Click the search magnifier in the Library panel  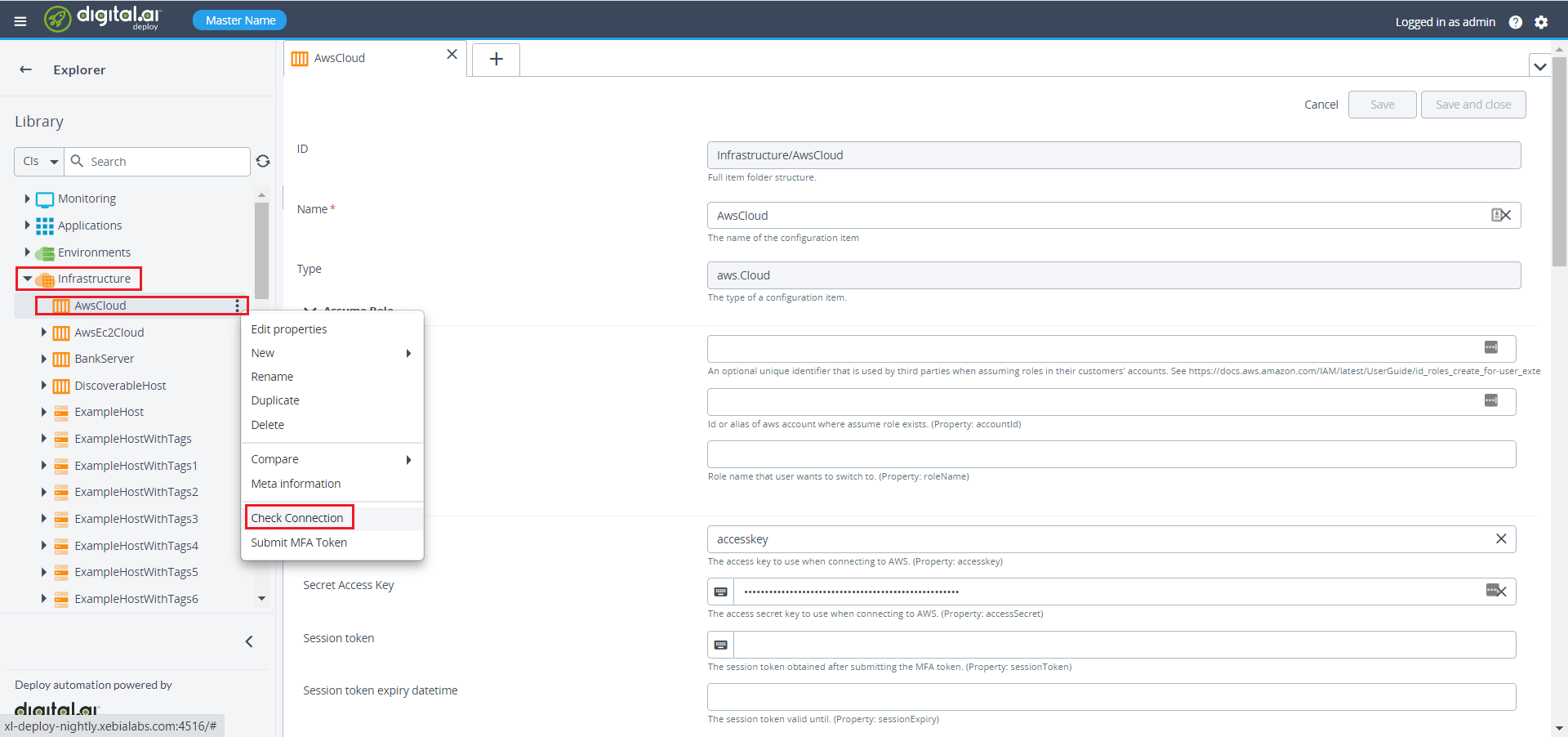pos(76,161)
